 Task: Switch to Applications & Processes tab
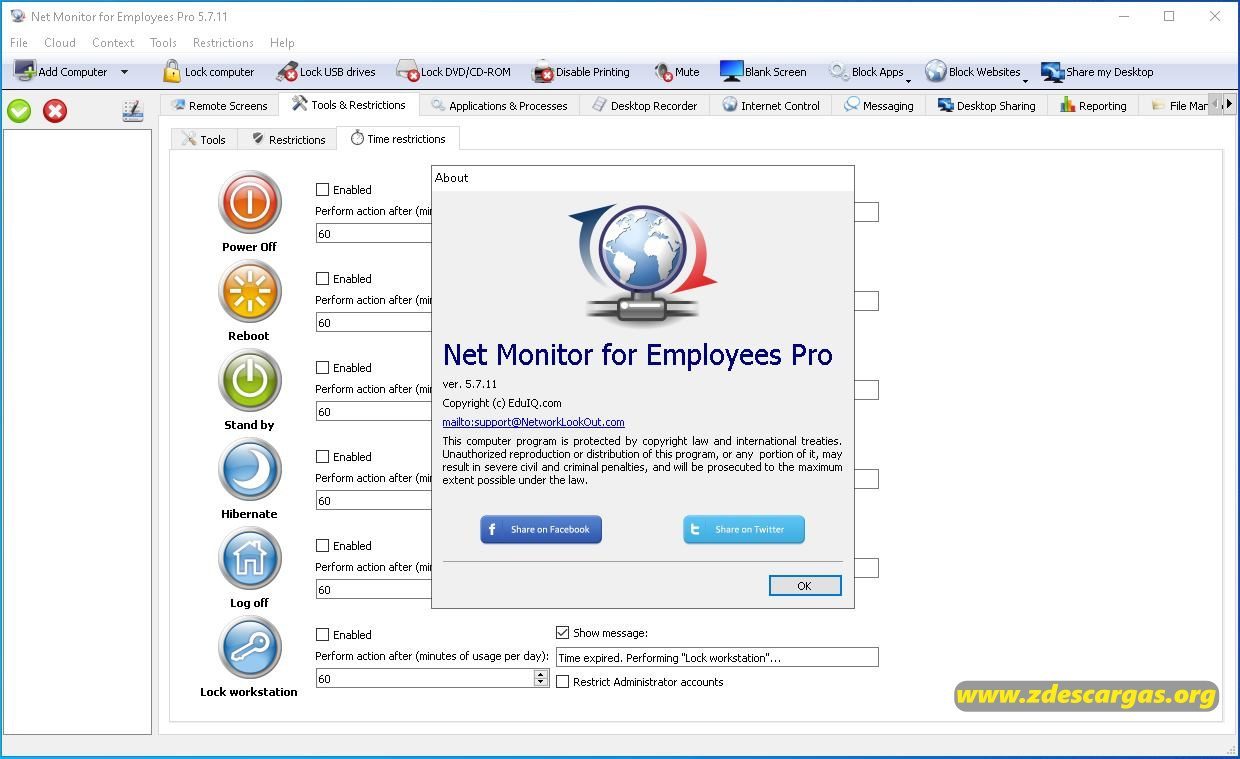tap(499, 105)
